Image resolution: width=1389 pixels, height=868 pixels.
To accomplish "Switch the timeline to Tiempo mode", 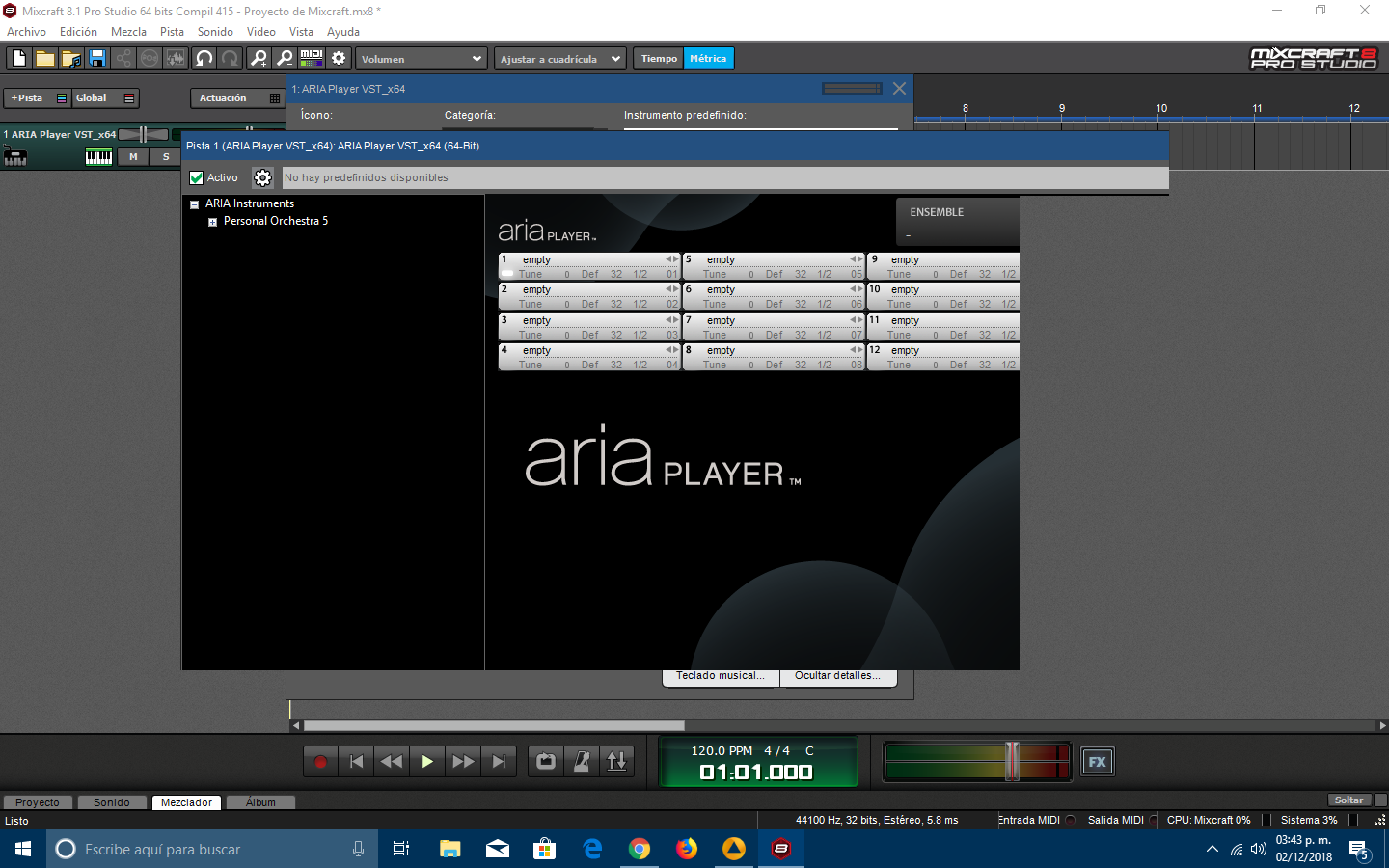I will [659, 59].
